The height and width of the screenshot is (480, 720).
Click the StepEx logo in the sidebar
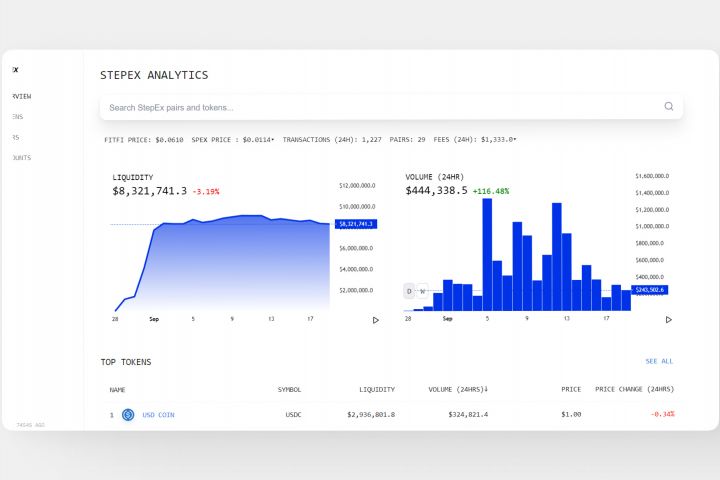(15, 70)
